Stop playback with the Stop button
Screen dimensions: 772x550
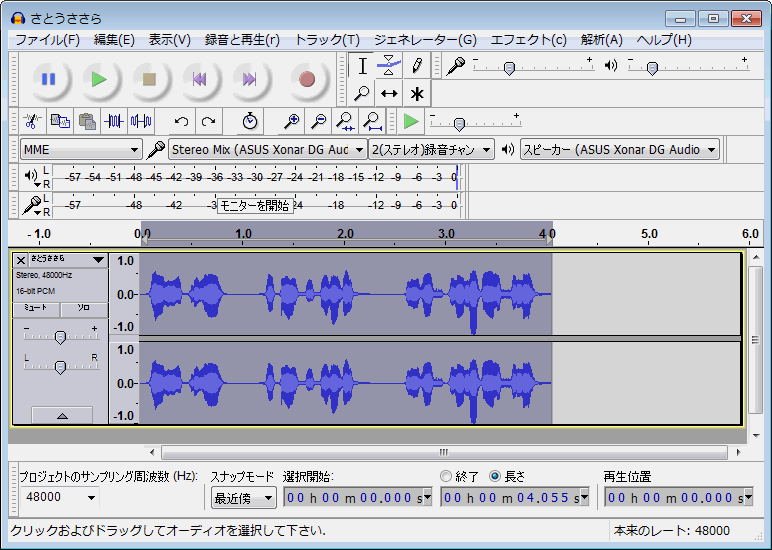(149, 79)
